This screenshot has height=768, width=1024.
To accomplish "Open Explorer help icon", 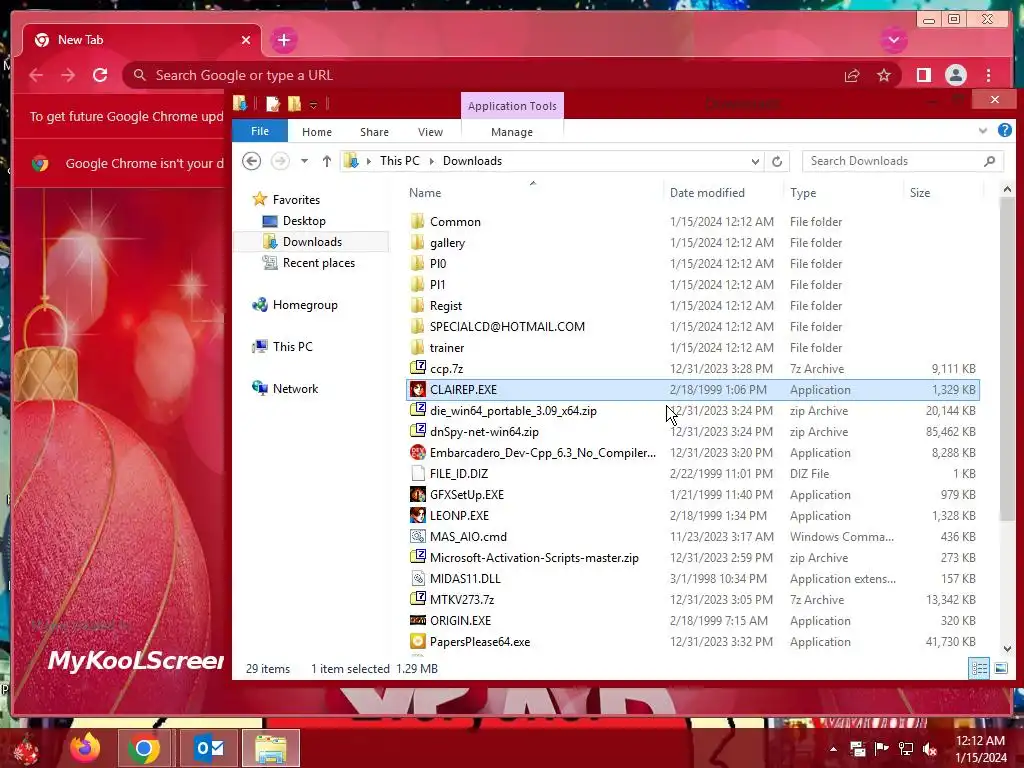I will click(1004, 131).
